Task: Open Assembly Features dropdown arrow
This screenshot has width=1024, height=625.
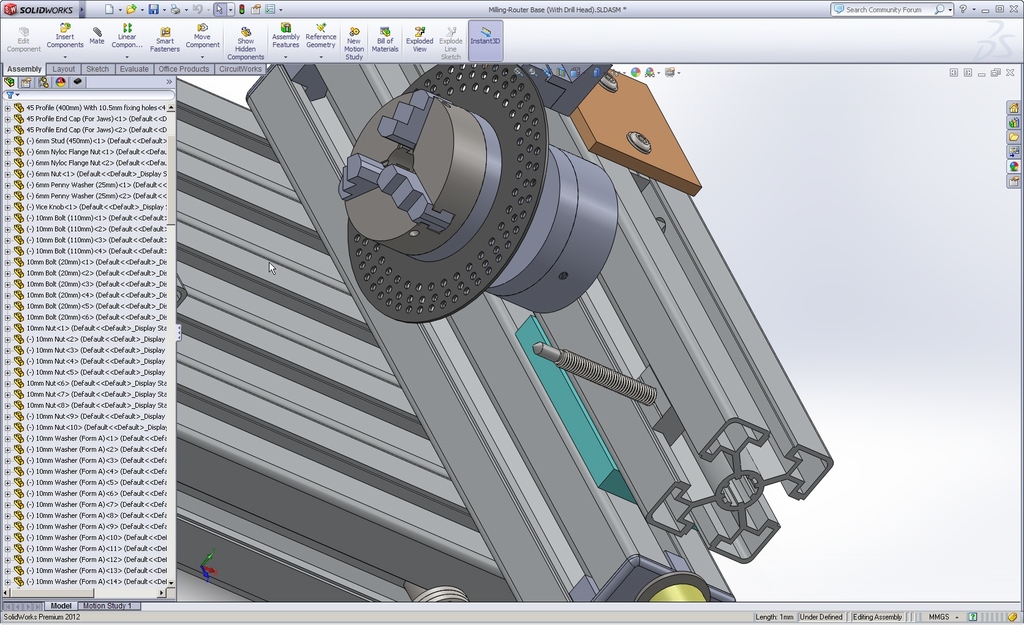Action: click(286, 57)
